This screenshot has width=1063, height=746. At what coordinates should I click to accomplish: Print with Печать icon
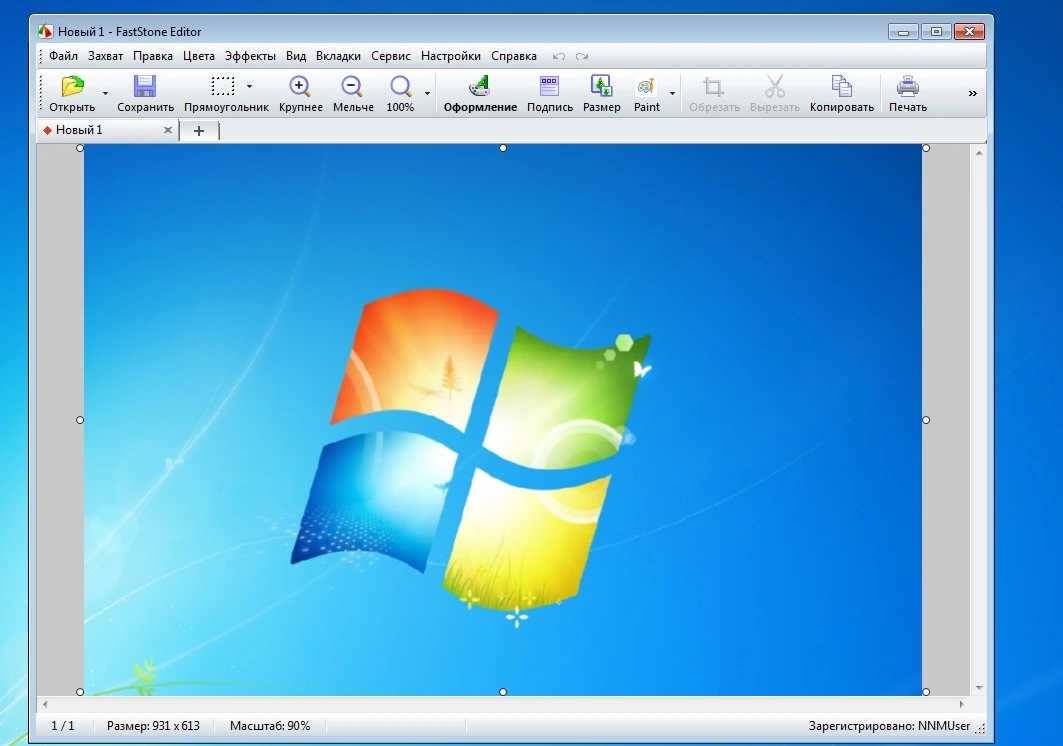click(x=908, y=87)
